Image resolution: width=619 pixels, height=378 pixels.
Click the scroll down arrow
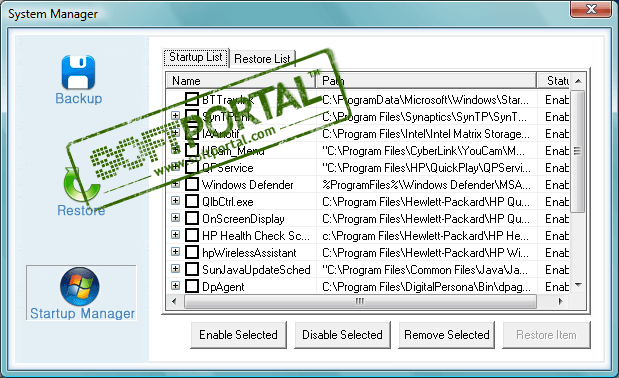578,285
